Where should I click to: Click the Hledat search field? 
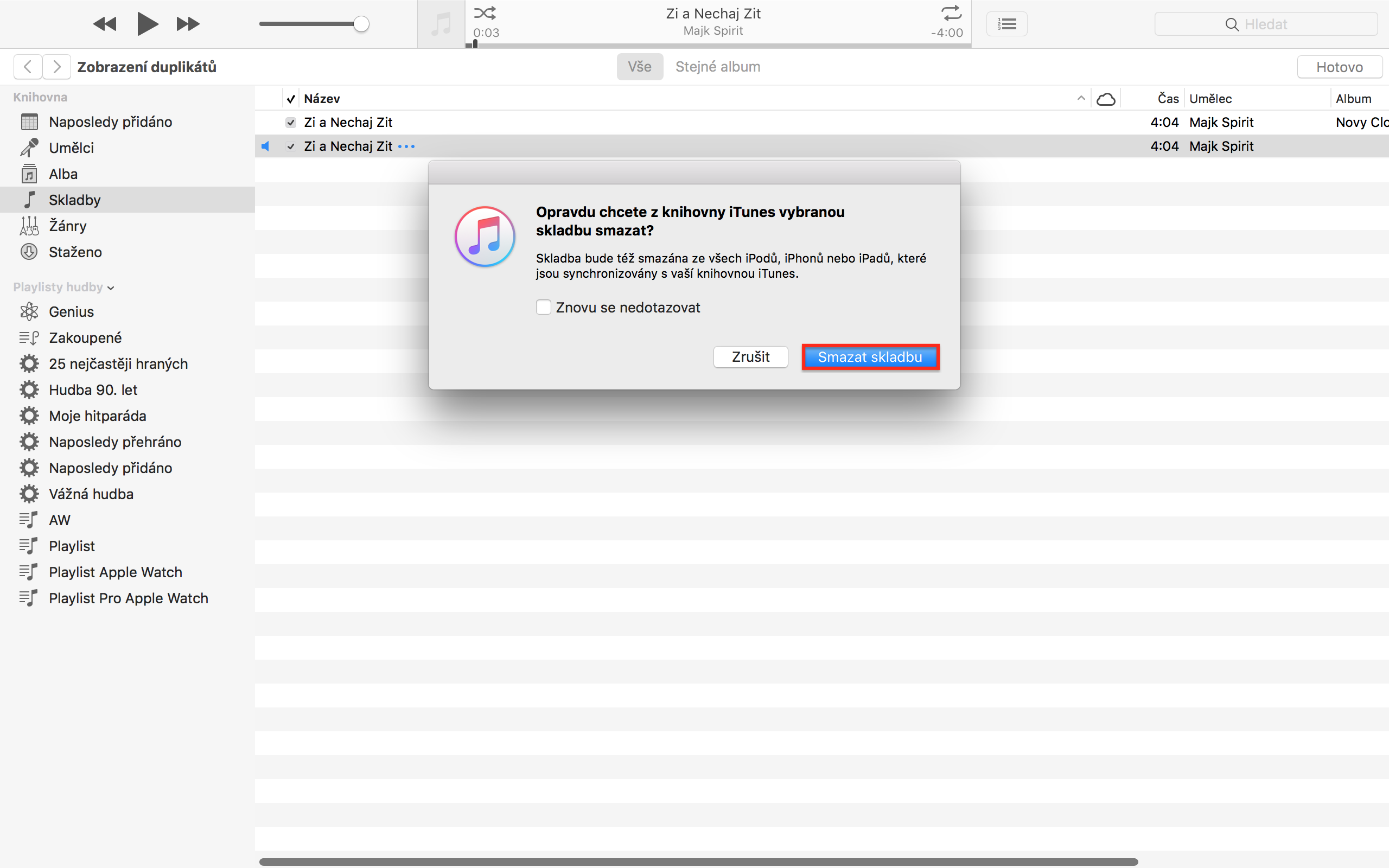1266,24
